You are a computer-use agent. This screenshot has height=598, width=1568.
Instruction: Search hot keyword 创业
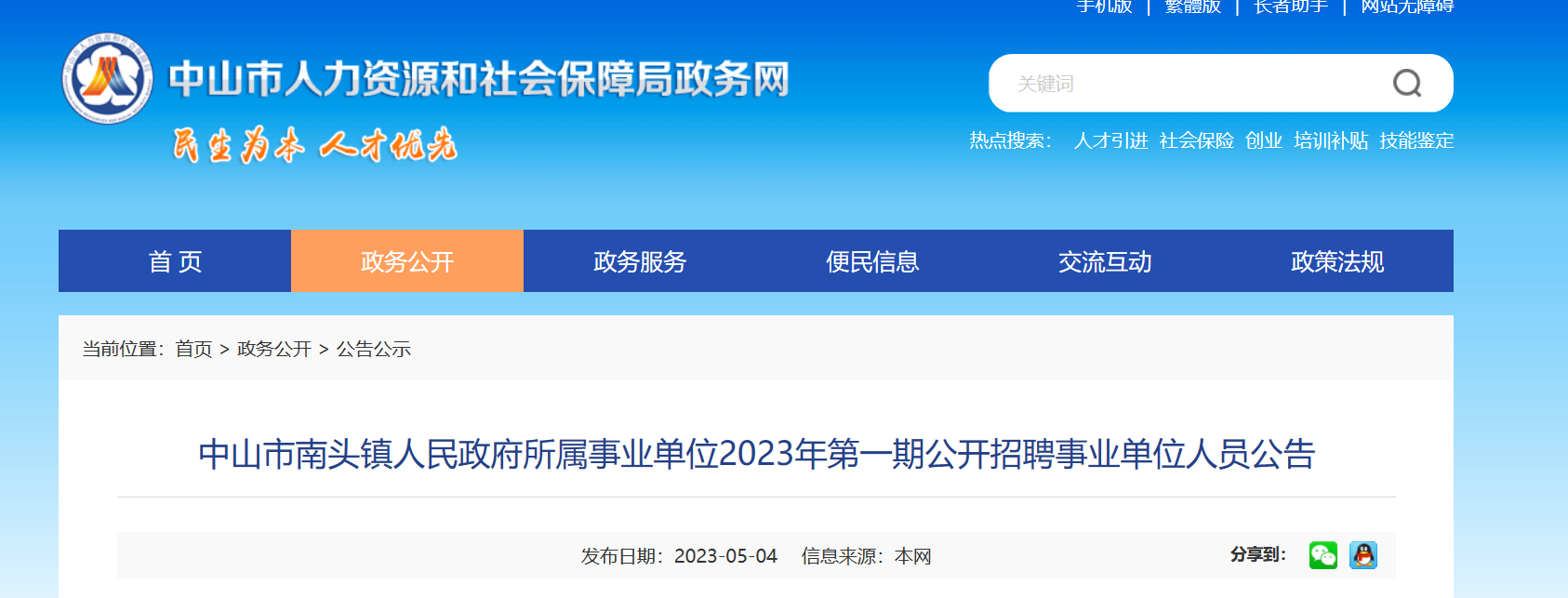tap(1264, 140)
